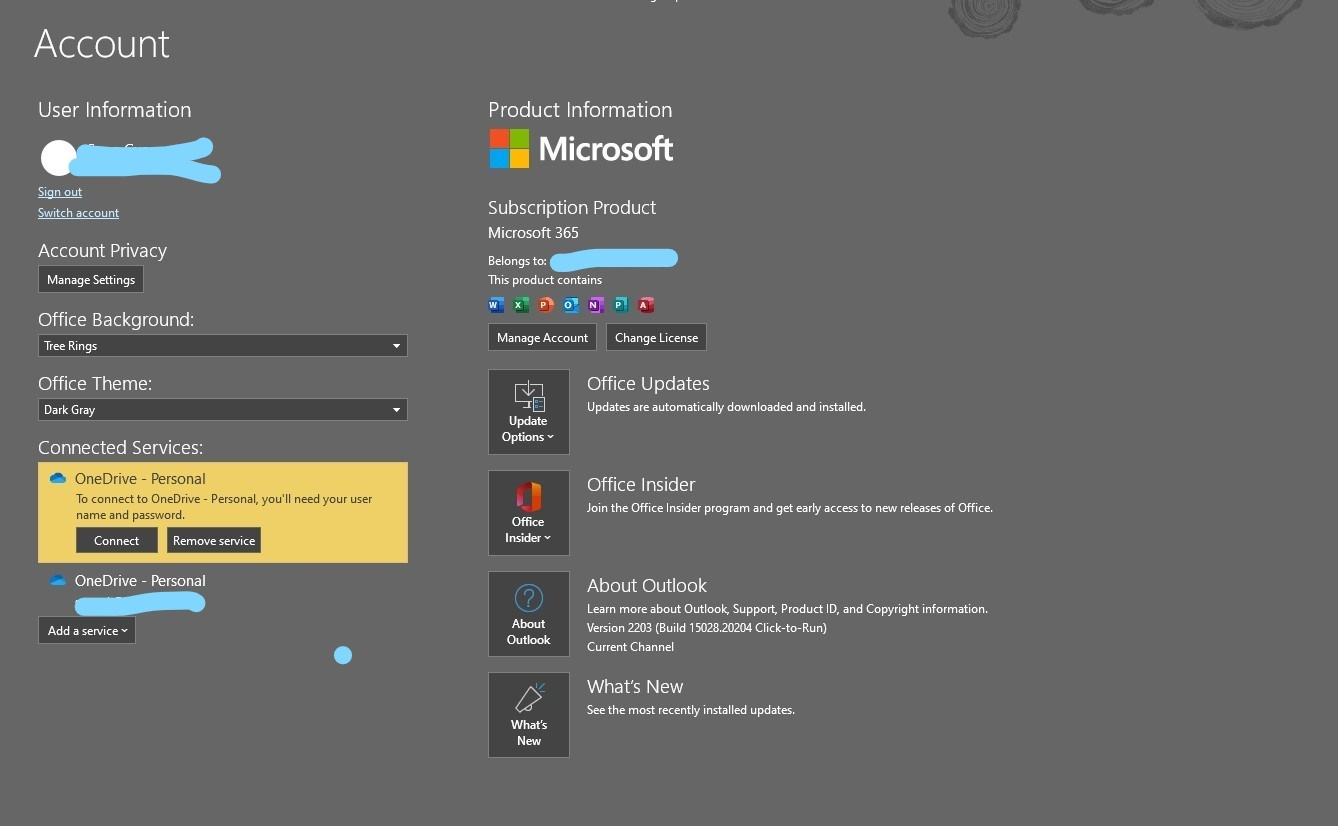Screen dimensions: 1338x826
Task: Click the Remove service button
Action: [214, 541]
